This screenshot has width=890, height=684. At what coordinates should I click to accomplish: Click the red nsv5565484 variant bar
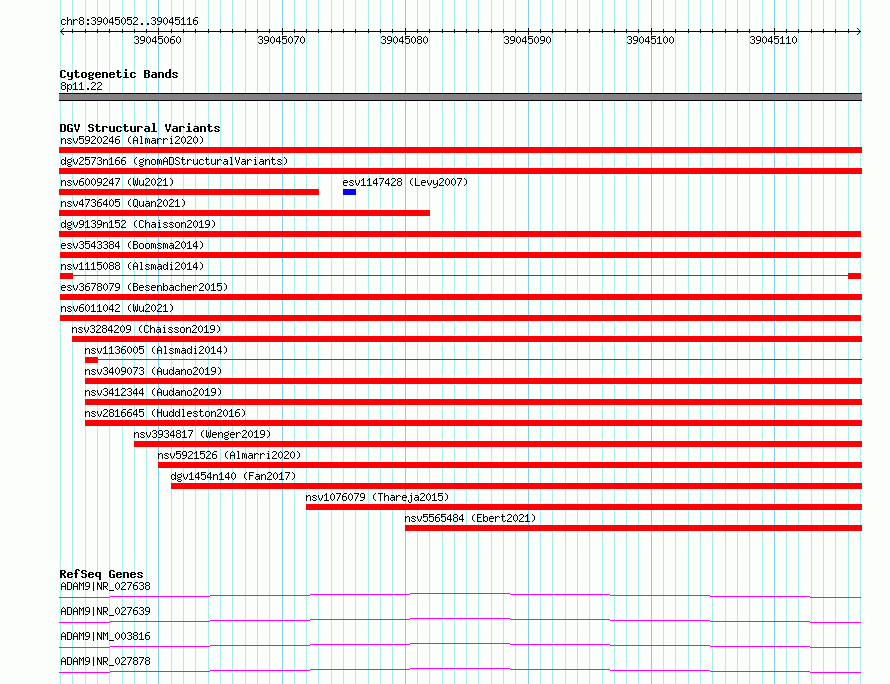coord(633,528)
